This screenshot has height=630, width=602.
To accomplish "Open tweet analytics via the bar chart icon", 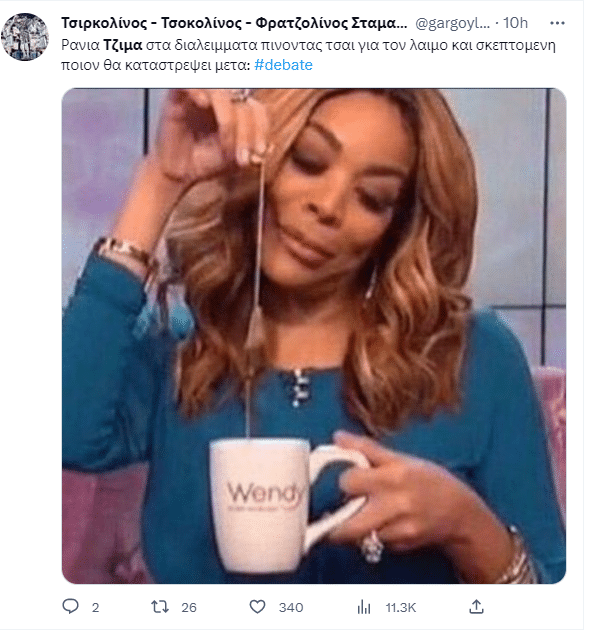I will 364,607.
